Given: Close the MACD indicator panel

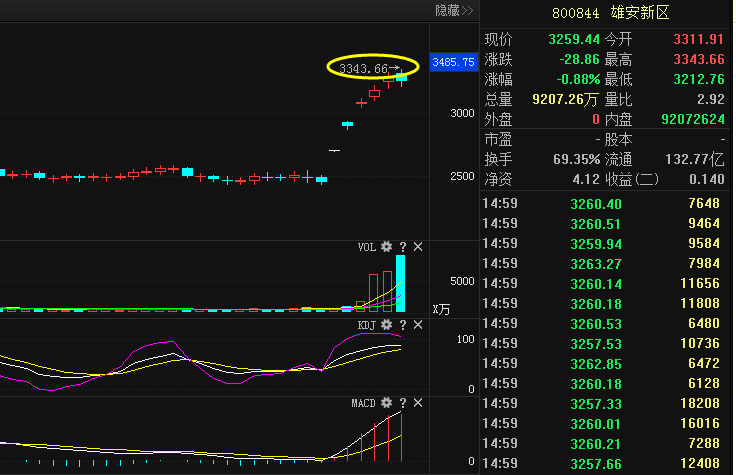Looking at the screenshot, I should click(418, 403).
